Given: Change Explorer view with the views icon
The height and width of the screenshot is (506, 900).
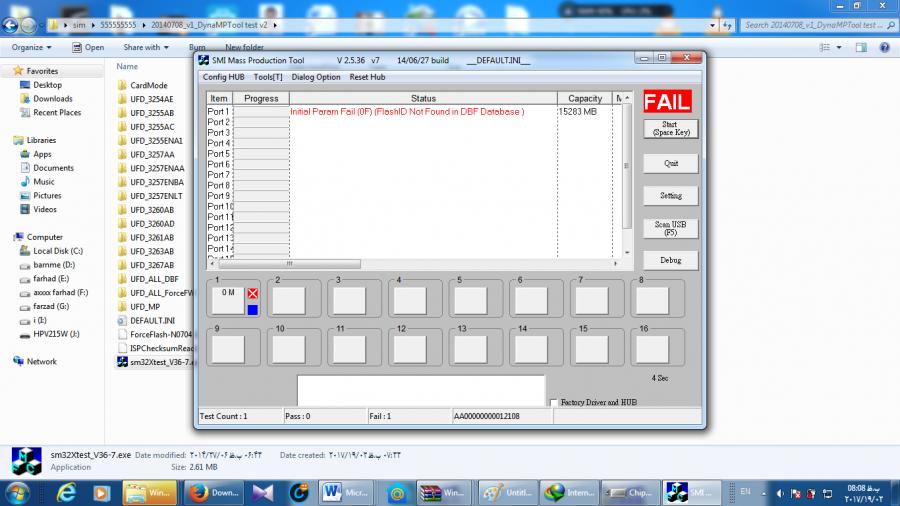Looking at the screenshot, I should pyautogui.click(x=825, y=47).
